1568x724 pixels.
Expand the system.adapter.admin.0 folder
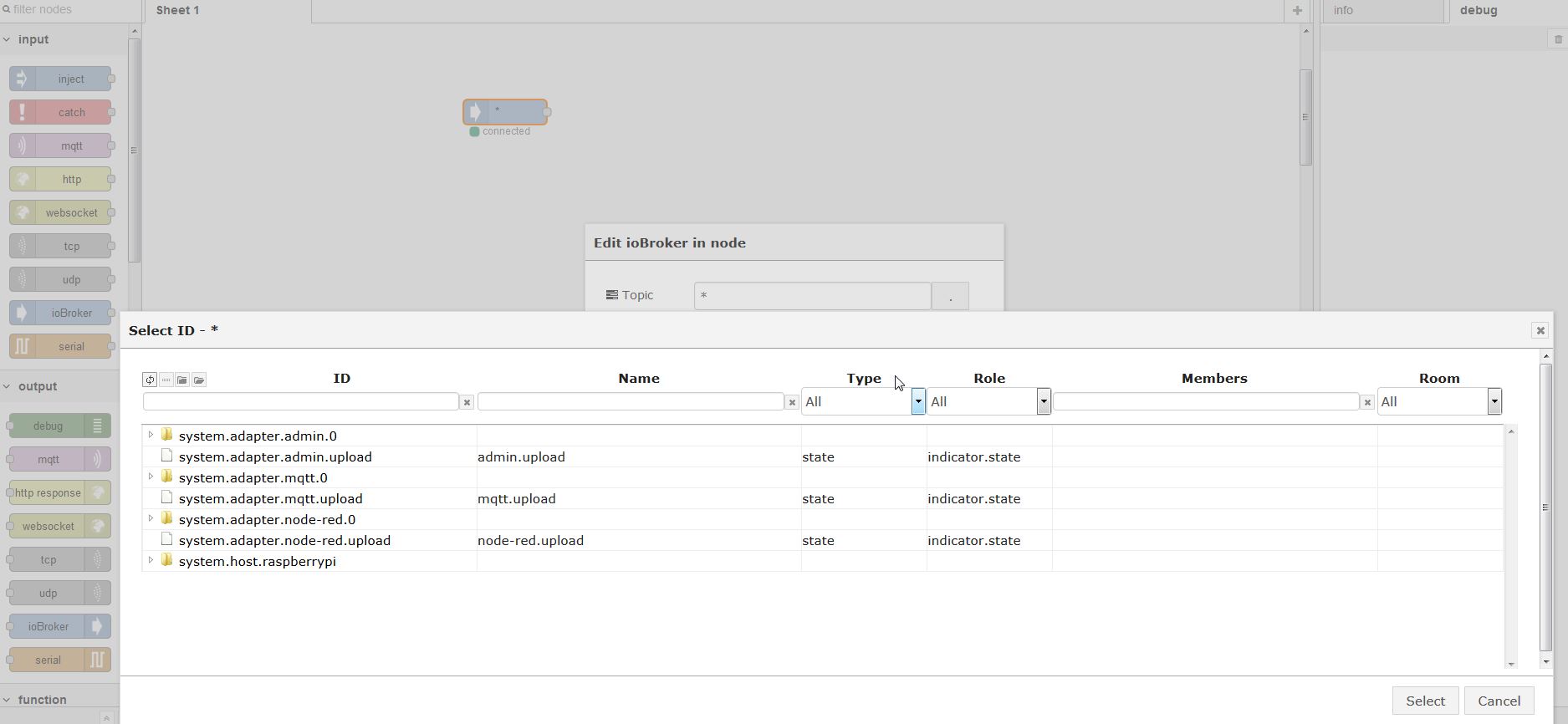click(x=151, y=436)
